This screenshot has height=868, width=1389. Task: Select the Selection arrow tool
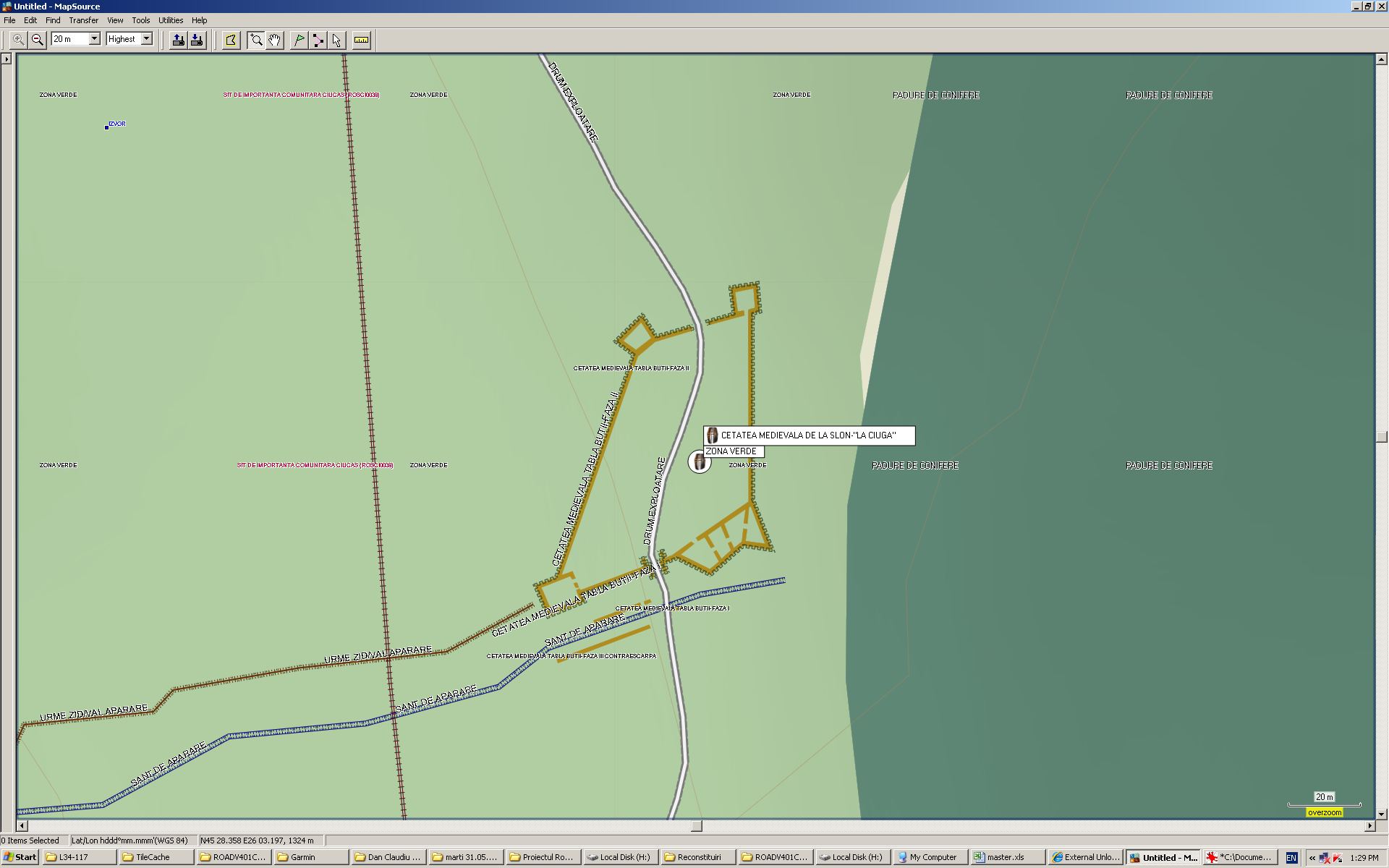click(x=336, y=40)
